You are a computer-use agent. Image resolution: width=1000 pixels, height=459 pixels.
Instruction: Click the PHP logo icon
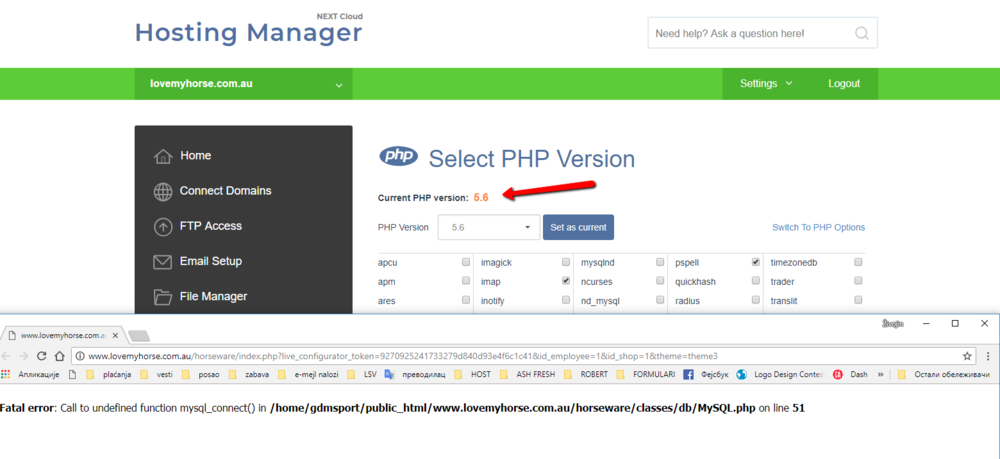[x=399, y=156]
